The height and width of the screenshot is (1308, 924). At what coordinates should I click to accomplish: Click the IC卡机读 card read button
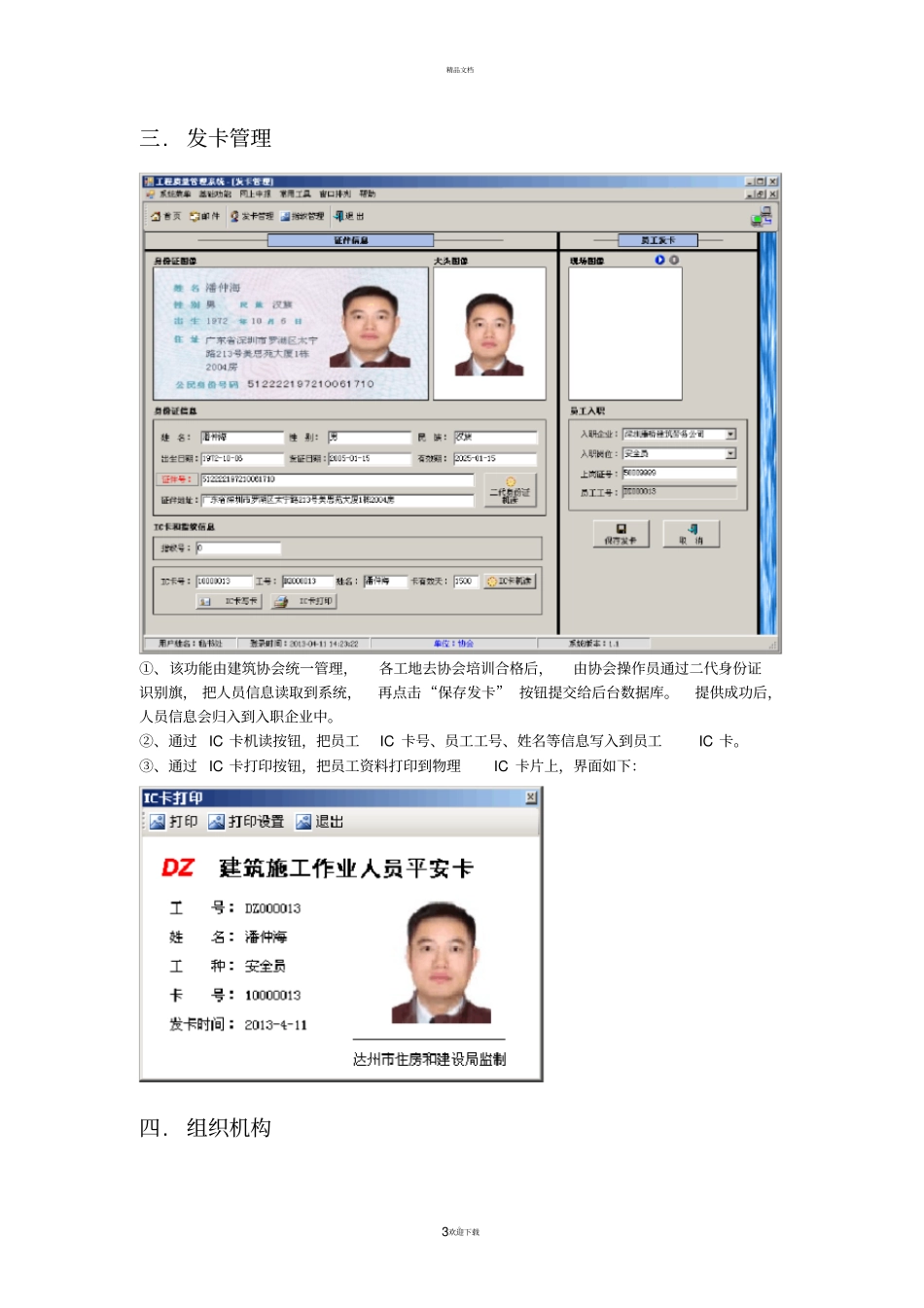click(x=510, y=582)
